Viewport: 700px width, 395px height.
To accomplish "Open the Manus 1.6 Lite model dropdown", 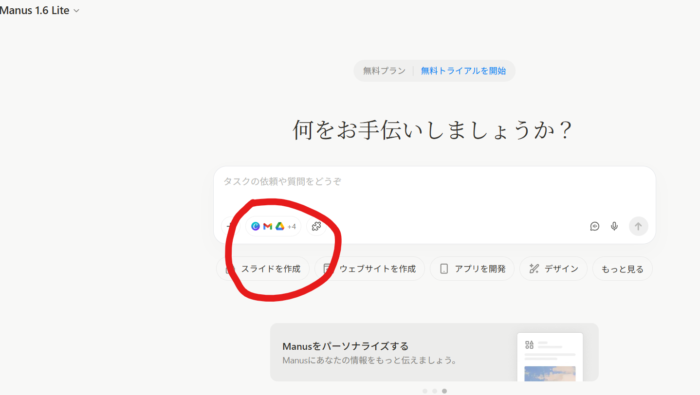I will click(x=39, y=10).
